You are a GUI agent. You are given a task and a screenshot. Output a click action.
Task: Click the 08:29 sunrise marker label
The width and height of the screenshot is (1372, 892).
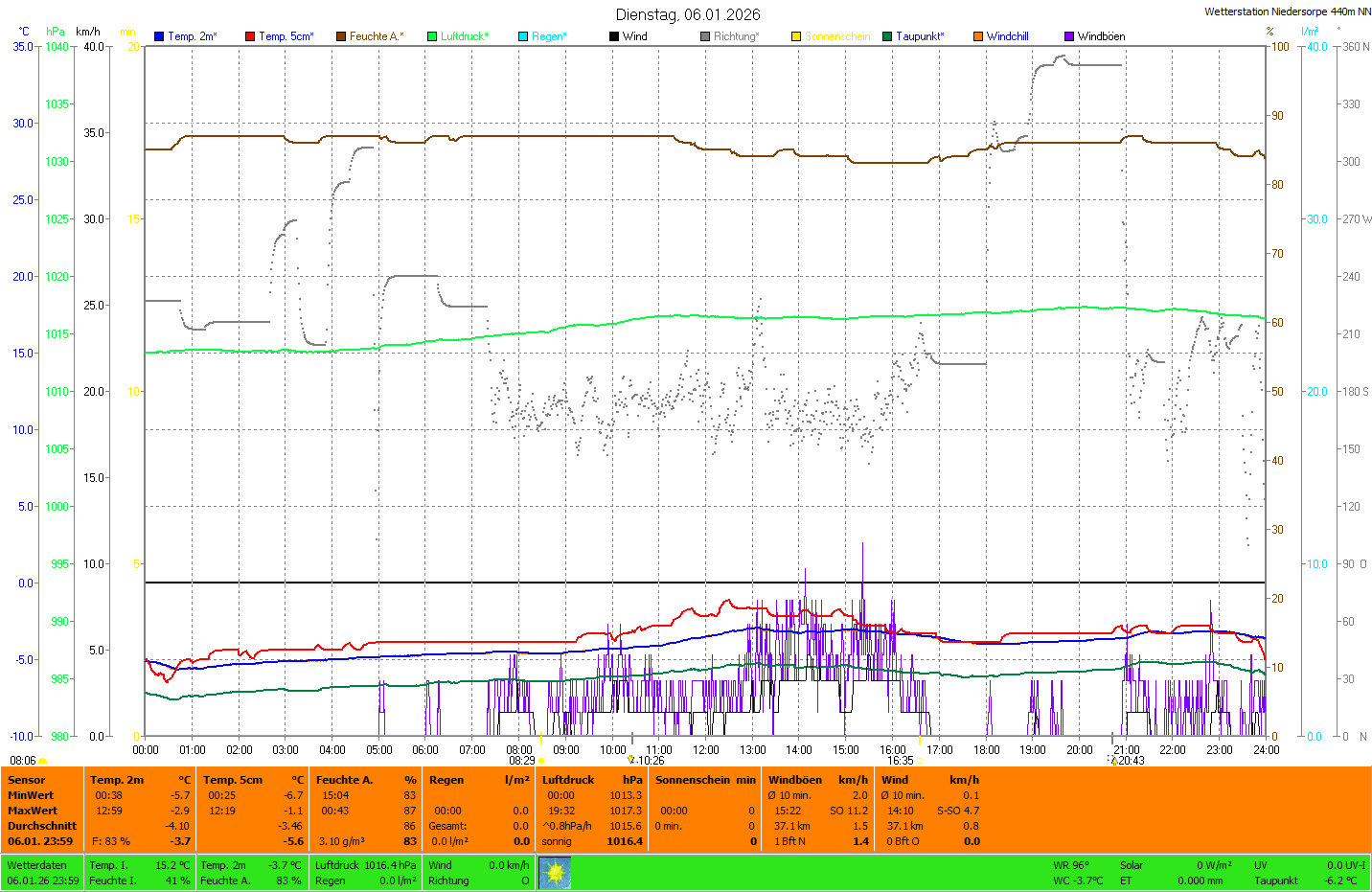(x=521, y=761)
